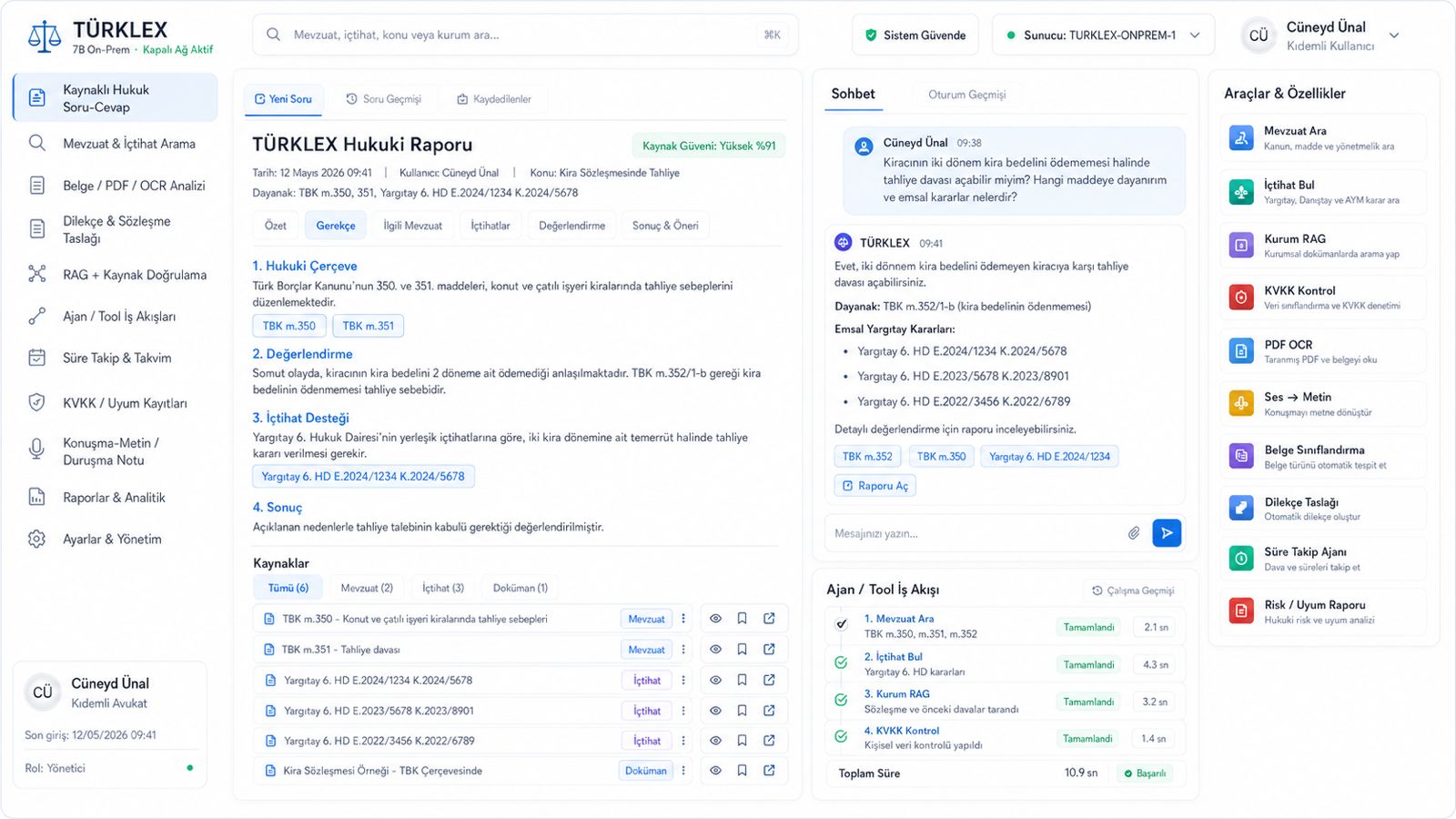Viewport: 1456px width, 819px height.
Task: Show all sources with Tümü (6) filter
Action: (x=288, y=588)
